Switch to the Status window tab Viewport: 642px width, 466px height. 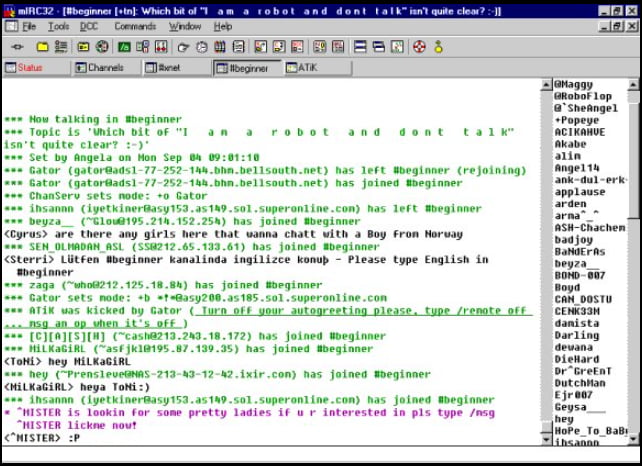[30, 68]
